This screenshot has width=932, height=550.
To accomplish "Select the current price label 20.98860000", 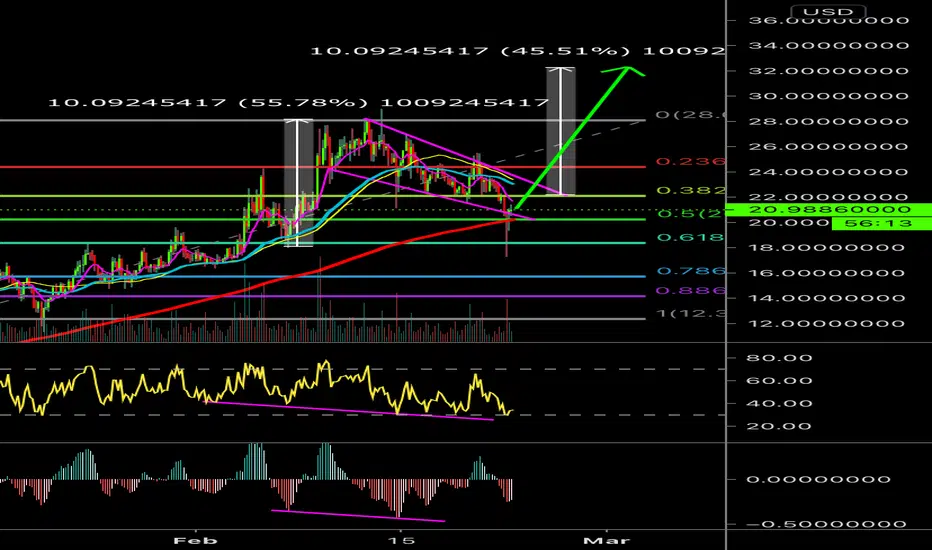I will coord(830,209).
